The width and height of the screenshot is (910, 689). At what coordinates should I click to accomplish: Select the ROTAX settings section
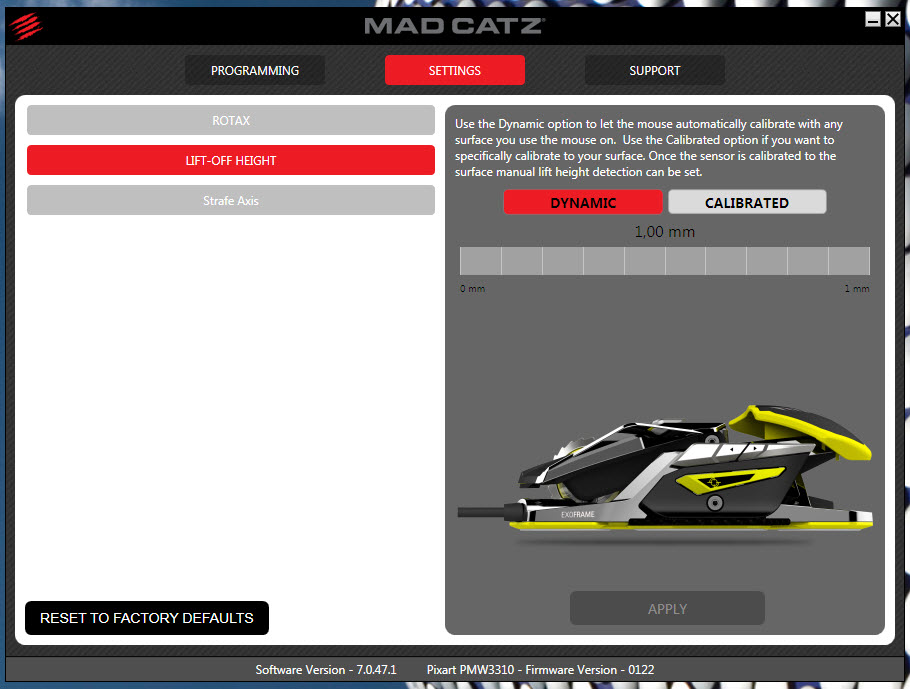coord(231,120)
